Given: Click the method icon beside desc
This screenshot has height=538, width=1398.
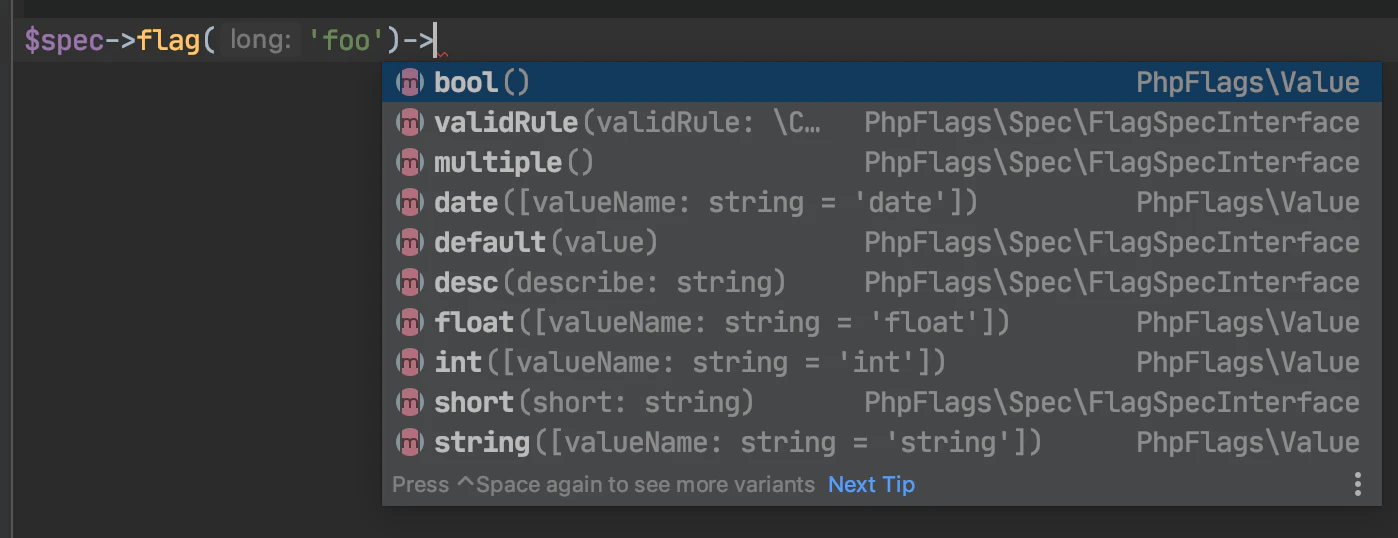Looking at the screenshot, I should coord(410,282).
